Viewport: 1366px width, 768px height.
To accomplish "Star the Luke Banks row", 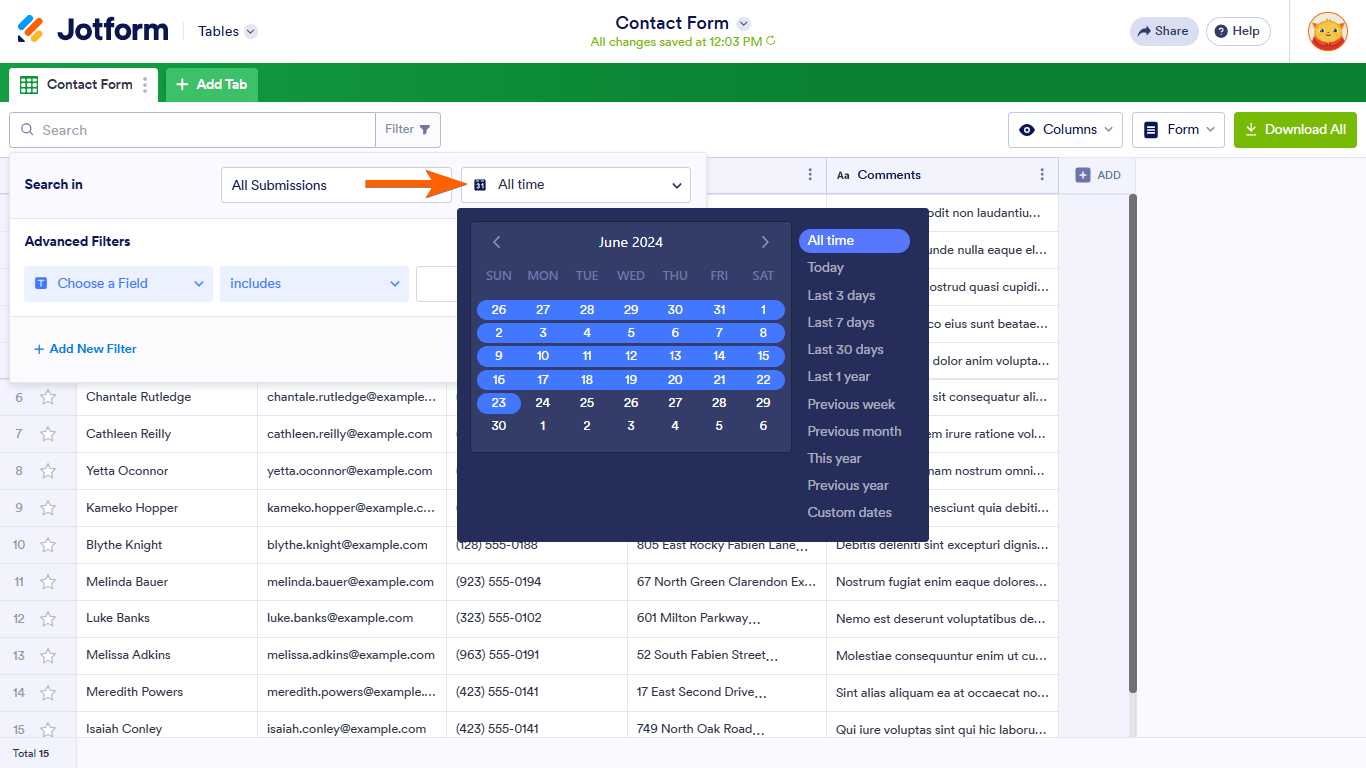I will (48, 618).
